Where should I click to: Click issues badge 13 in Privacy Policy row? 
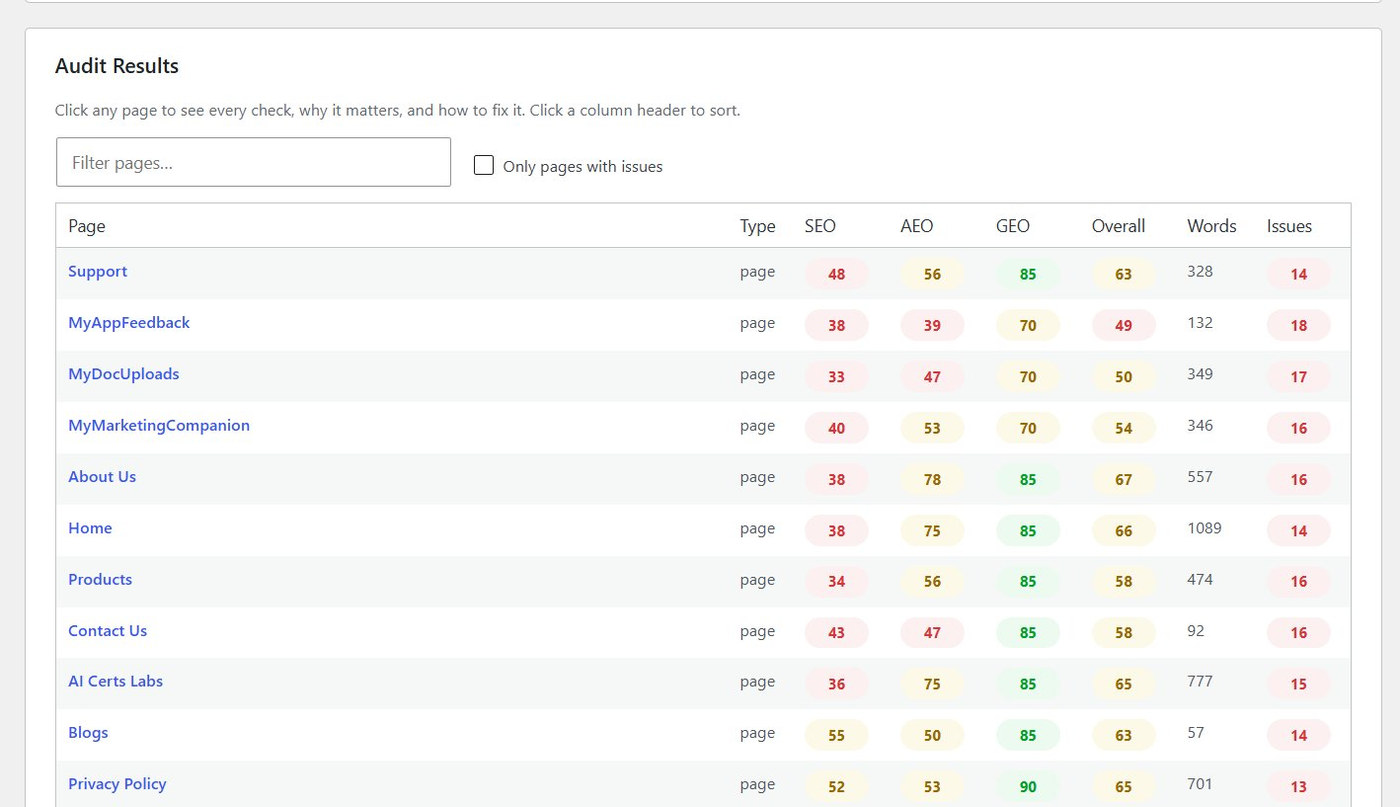(x=1299, y=787)
